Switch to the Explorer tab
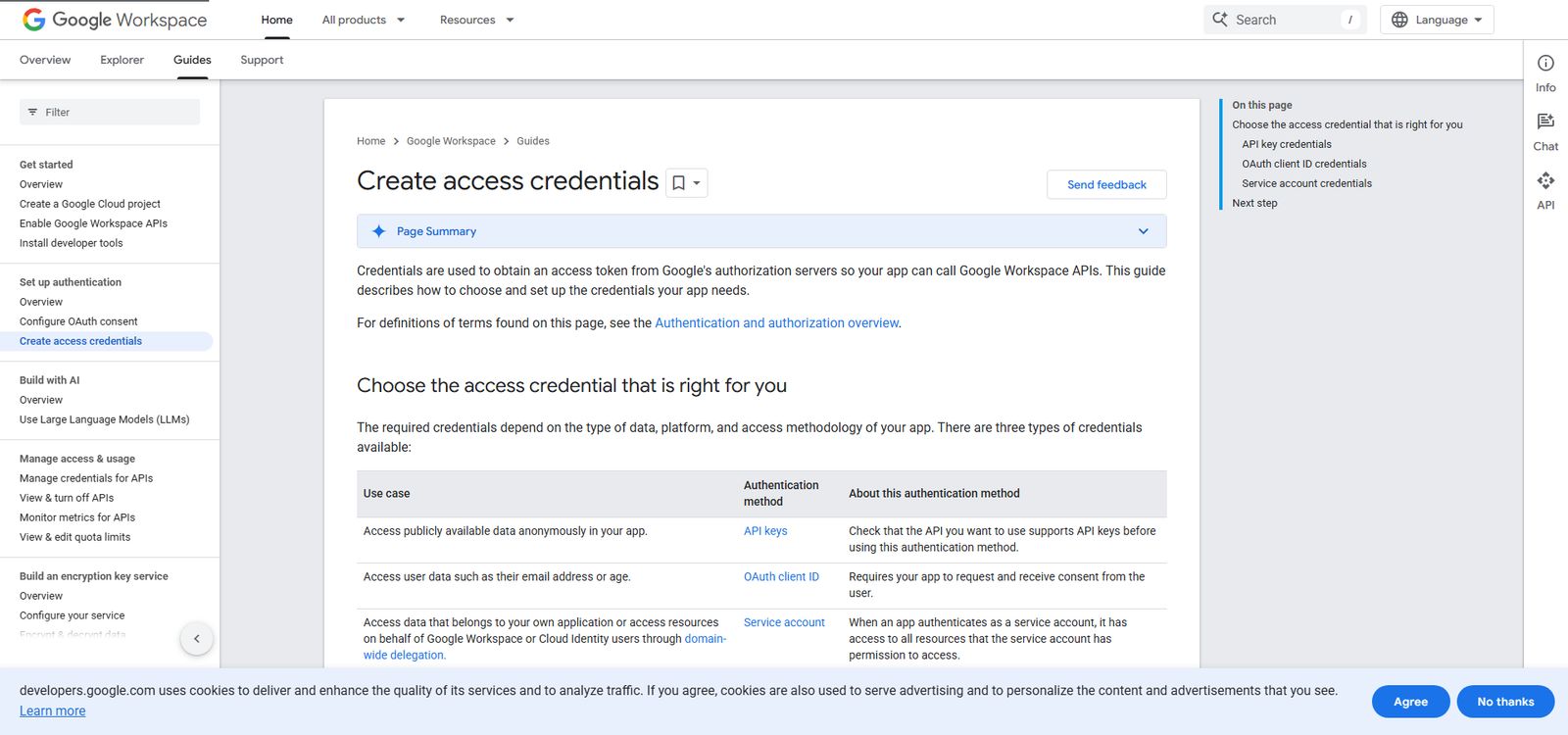Image resolution: width=1568 pixels, height=735 pixels. click(122, 60)
